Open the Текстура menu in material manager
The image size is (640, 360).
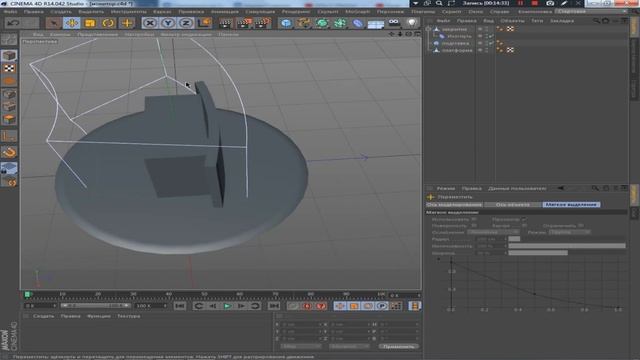pos(129,316)
